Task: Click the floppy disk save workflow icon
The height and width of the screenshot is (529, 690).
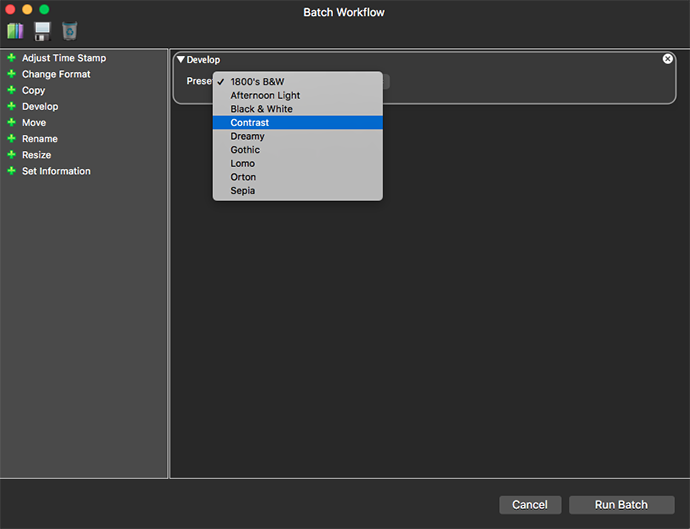Action: point(42,31)
